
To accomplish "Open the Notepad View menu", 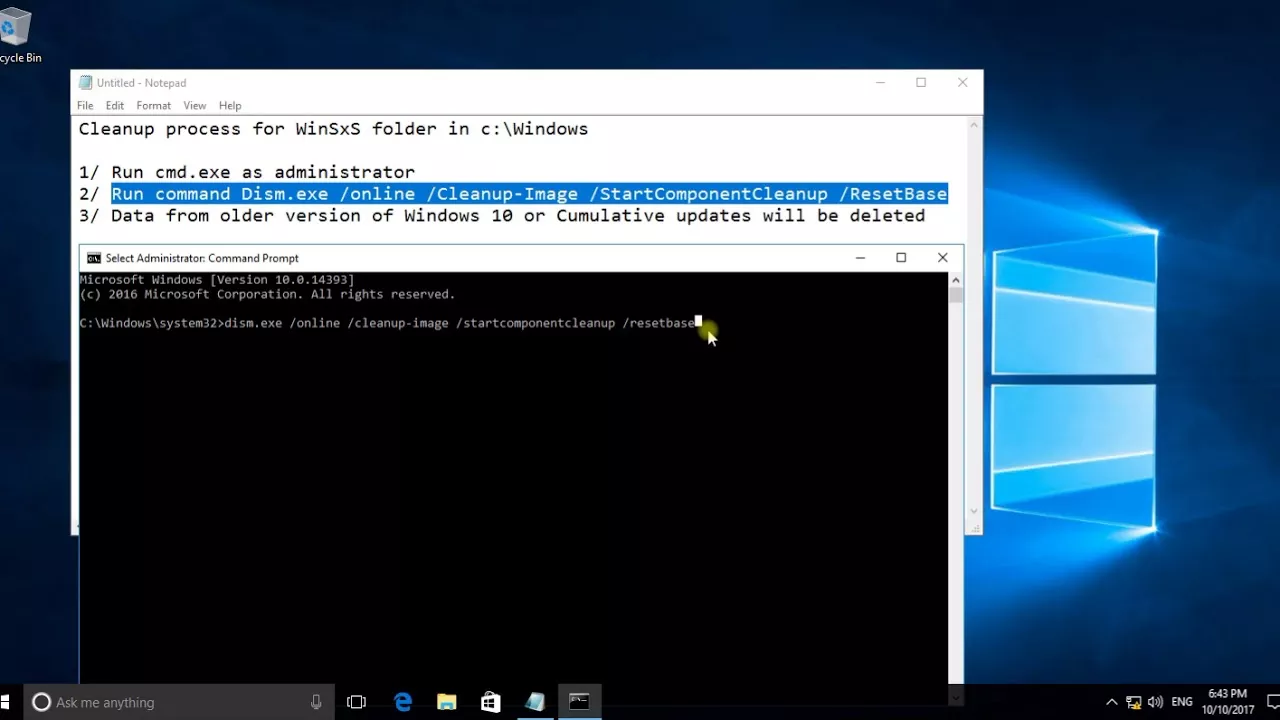I will coord(195,105).
